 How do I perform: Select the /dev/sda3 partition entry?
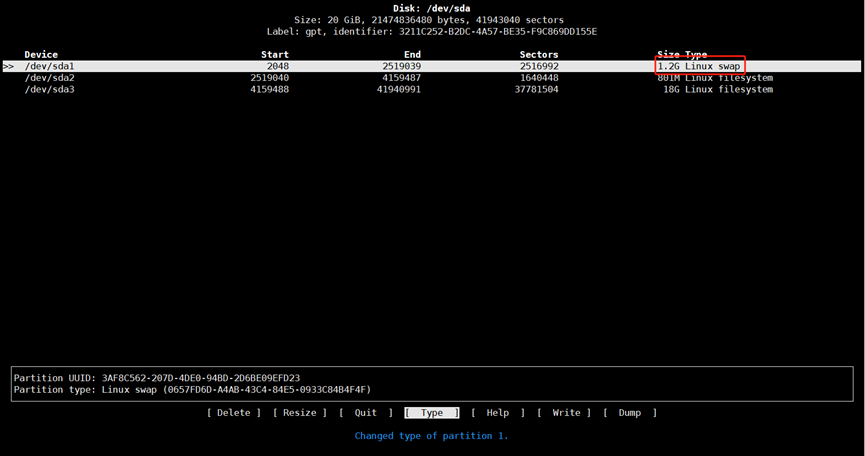(50, 90)
